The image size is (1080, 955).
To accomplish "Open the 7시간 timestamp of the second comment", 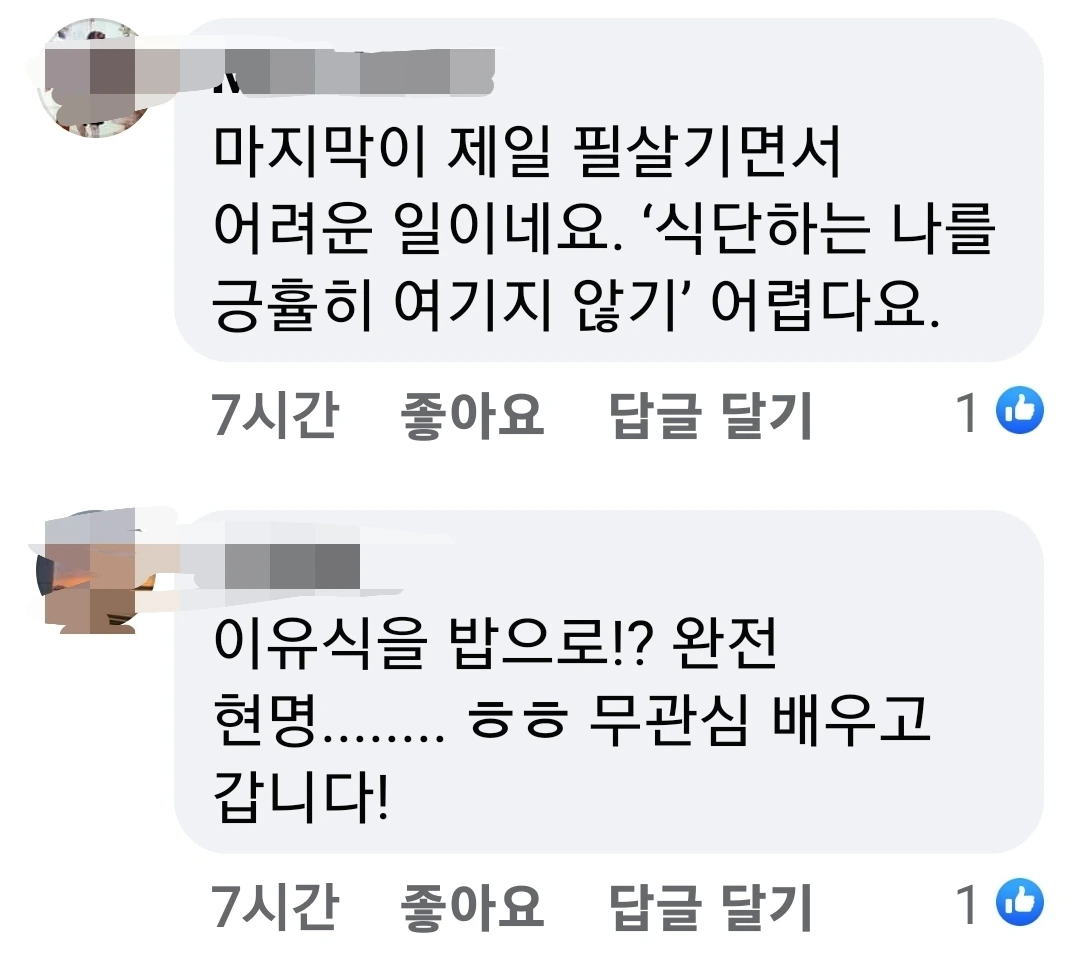I will click(x=274, y=906).
